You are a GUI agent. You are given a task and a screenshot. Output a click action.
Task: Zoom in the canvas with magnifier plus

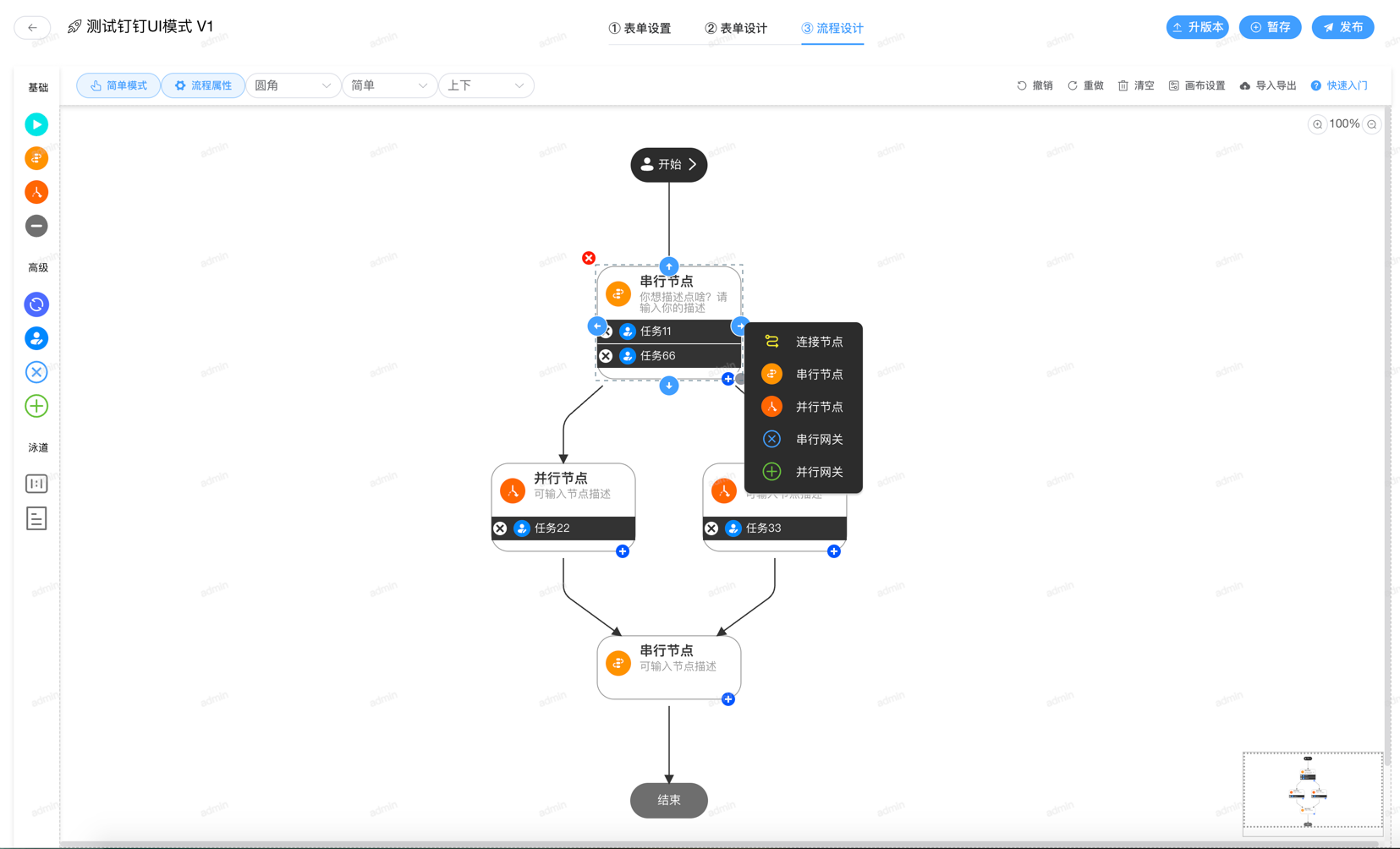(1317, 124)
